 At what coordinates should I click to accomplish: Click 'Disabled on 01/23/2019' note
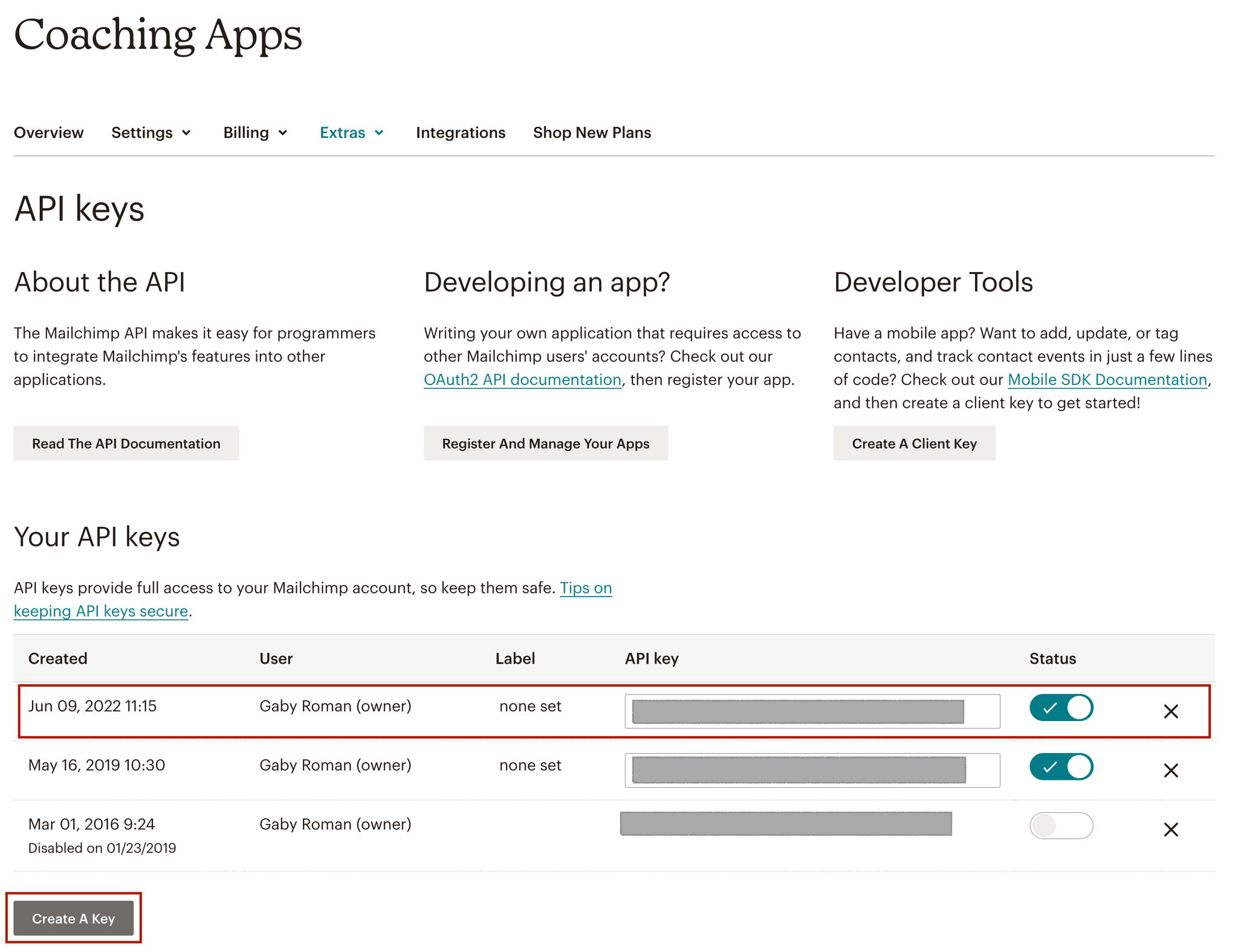pos(102,848)
